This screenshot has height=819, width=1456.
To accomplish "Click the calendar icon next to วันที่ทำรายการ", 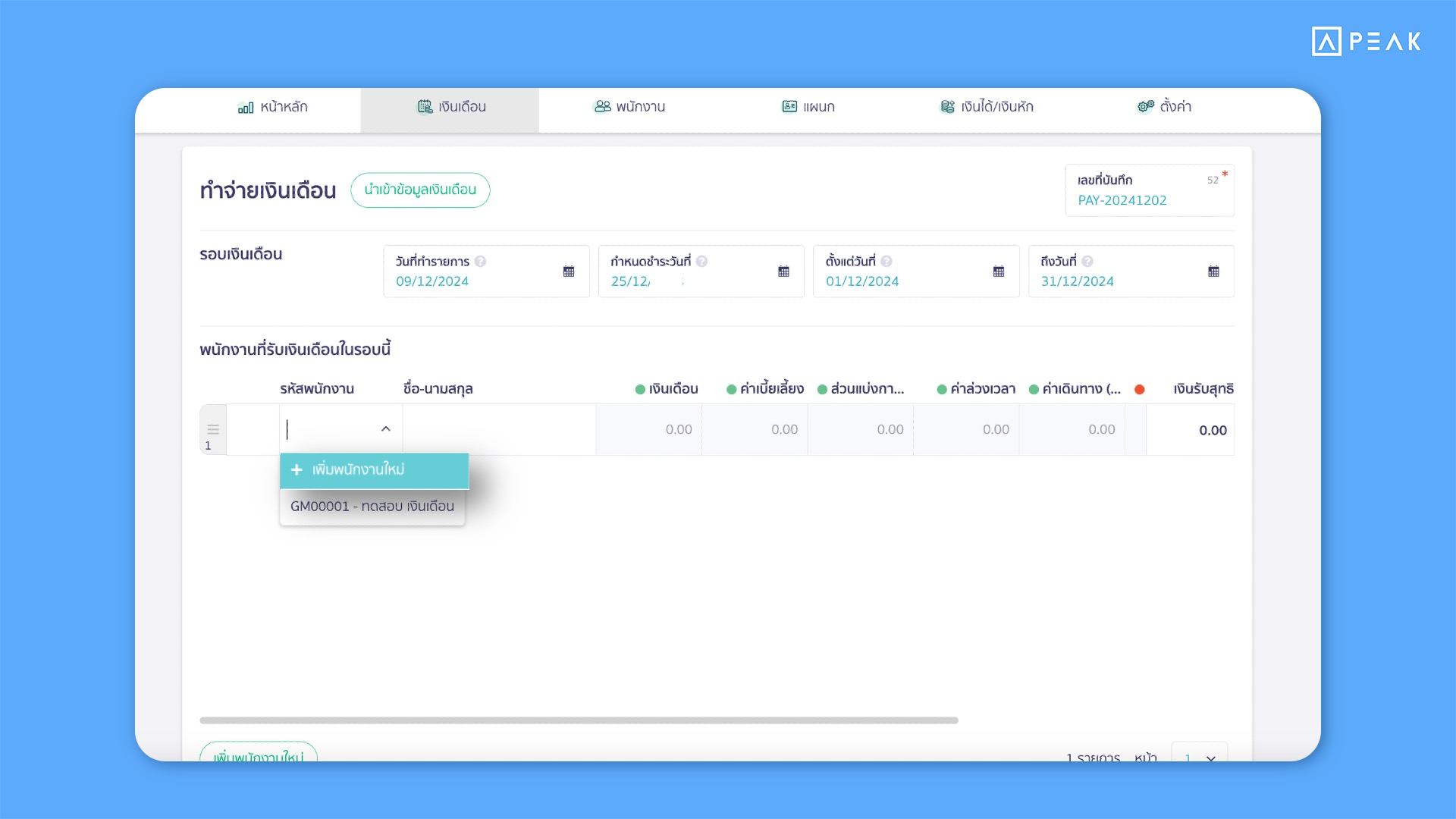I will tap(567, 272).
